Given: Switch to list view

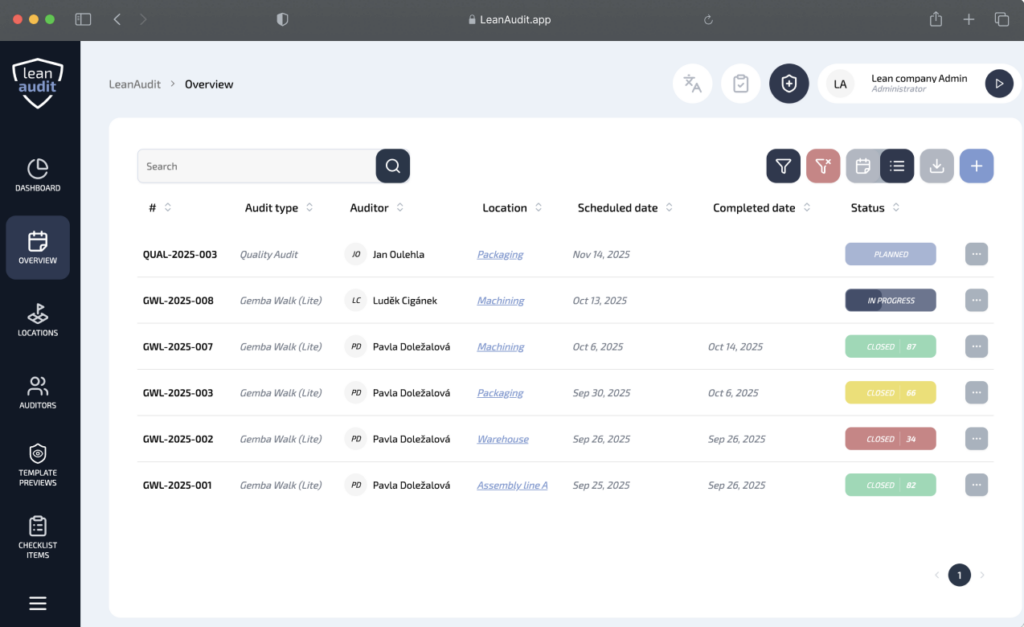Looking at the screenshot, I should click(897, 166).
